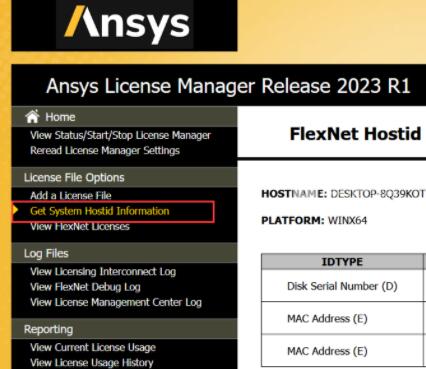Click the IDTYPE column header
This screenshot has width=426, height=369.
tap(342, 262)
